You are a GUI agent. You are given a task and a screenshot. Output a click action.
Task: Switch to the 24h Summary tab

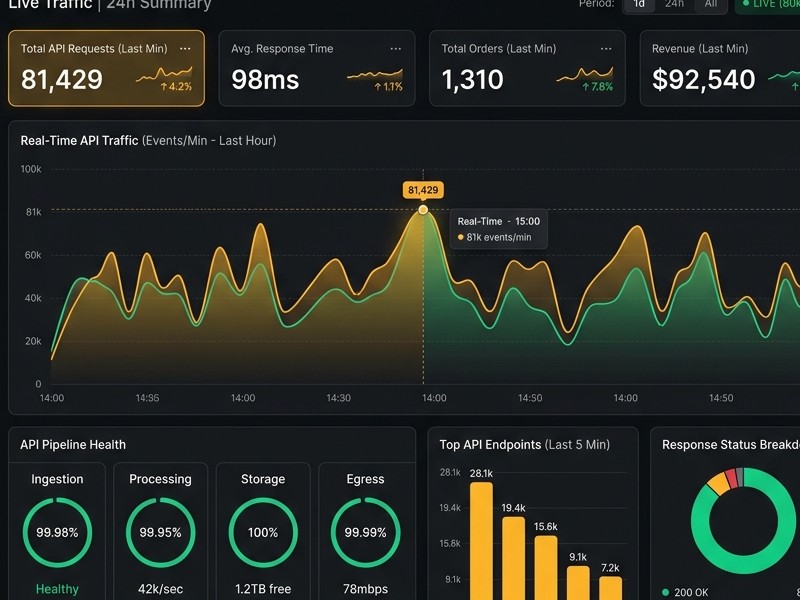click(x=159, y=5)
